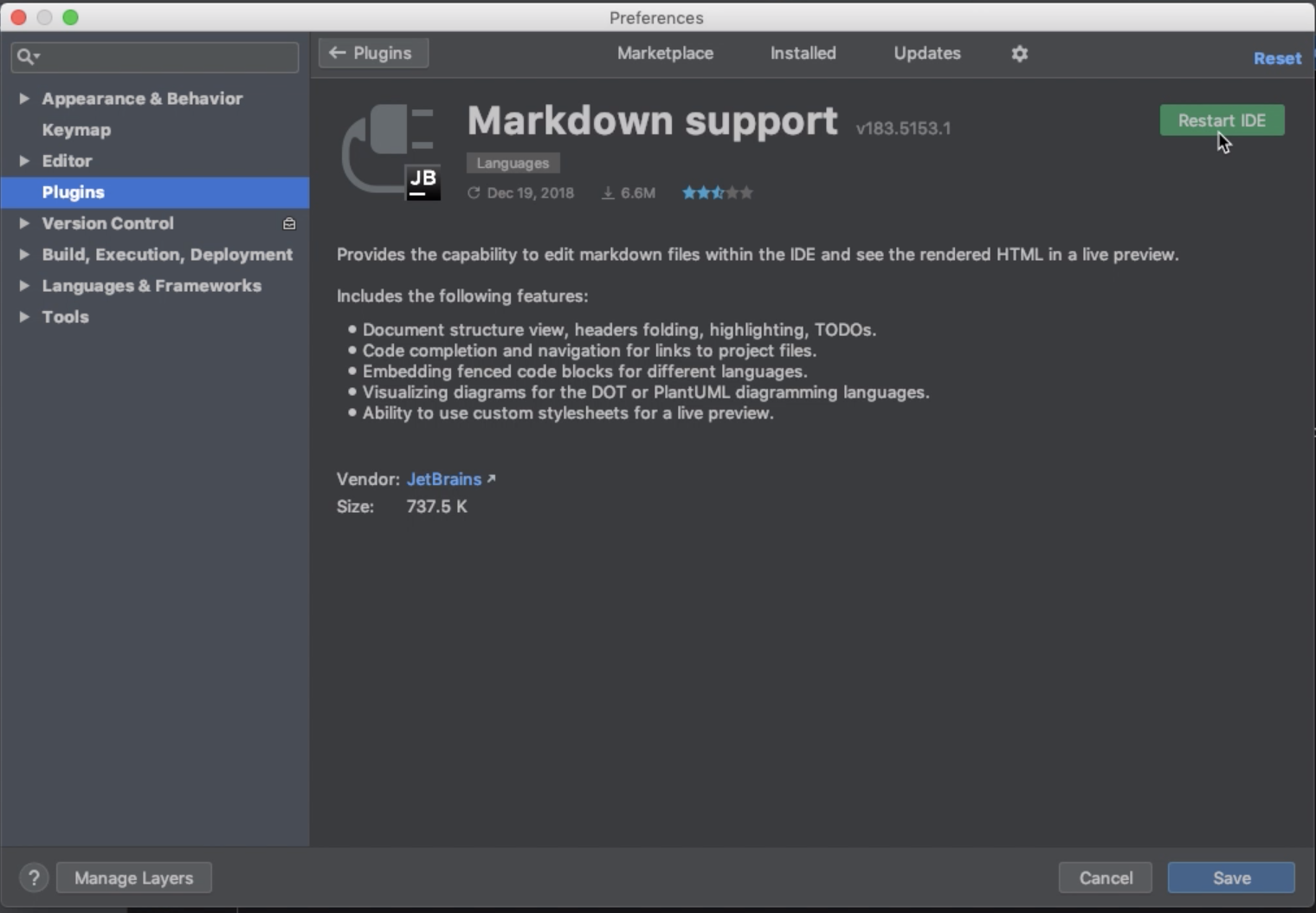
Task: Expand the Tools settings node
Action: (x=24, y=317)
